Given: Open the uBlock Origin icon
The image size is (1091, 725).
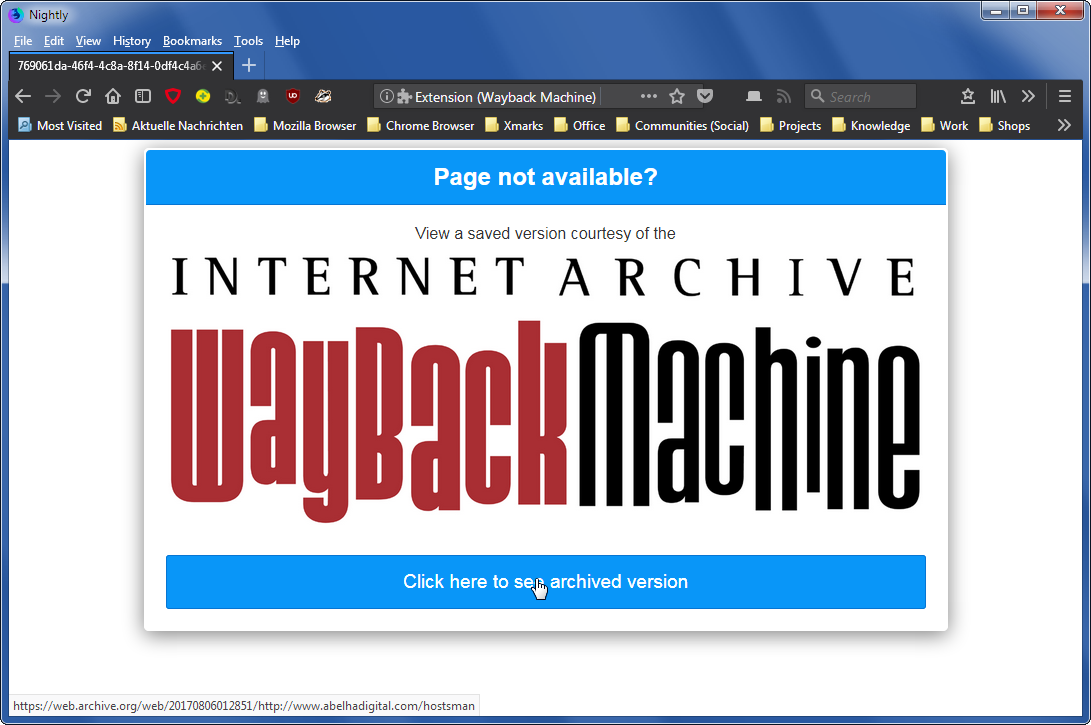Looking at the screenshot, I should point(293,96).
